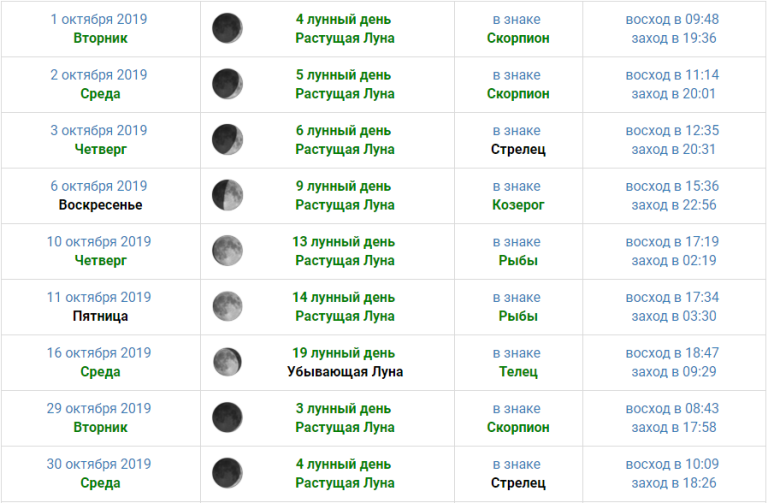The height and width of the screenshot is (503, 768).
Task: Click the moon phase icon for 1 октября 2019
Action: click(x=227, y=28)
